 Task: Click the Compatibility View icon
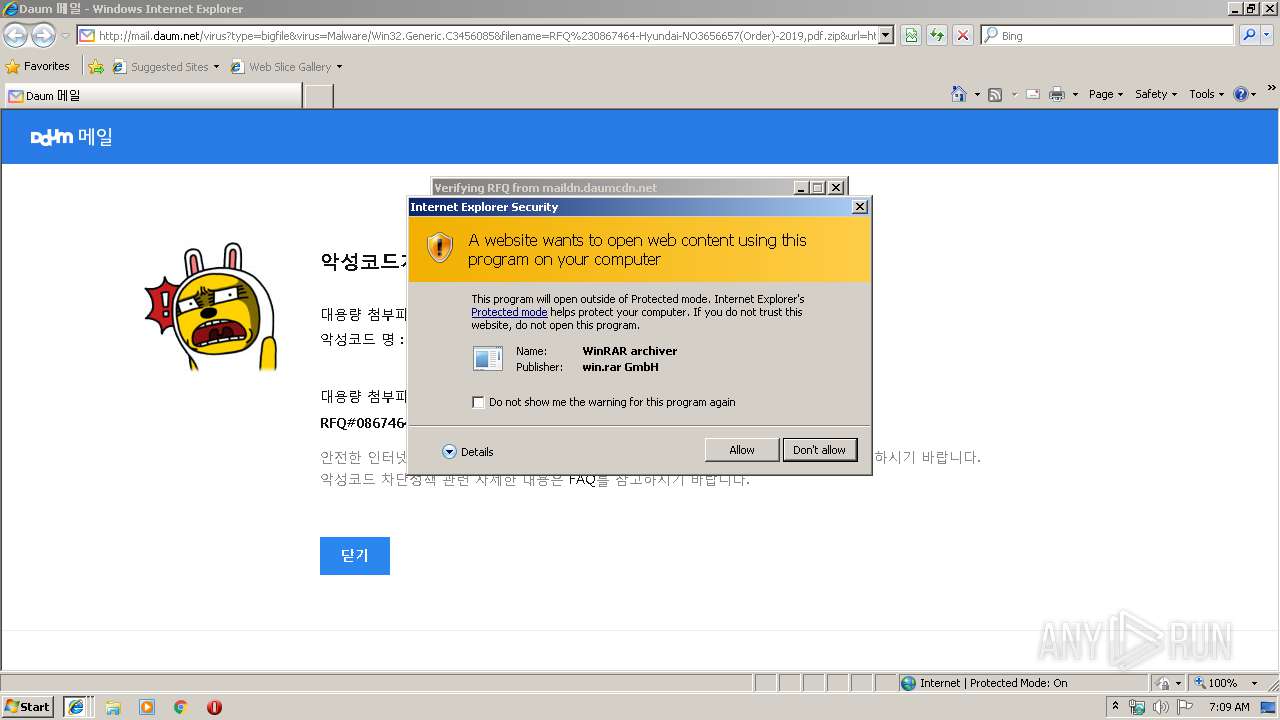pos(911,35)
